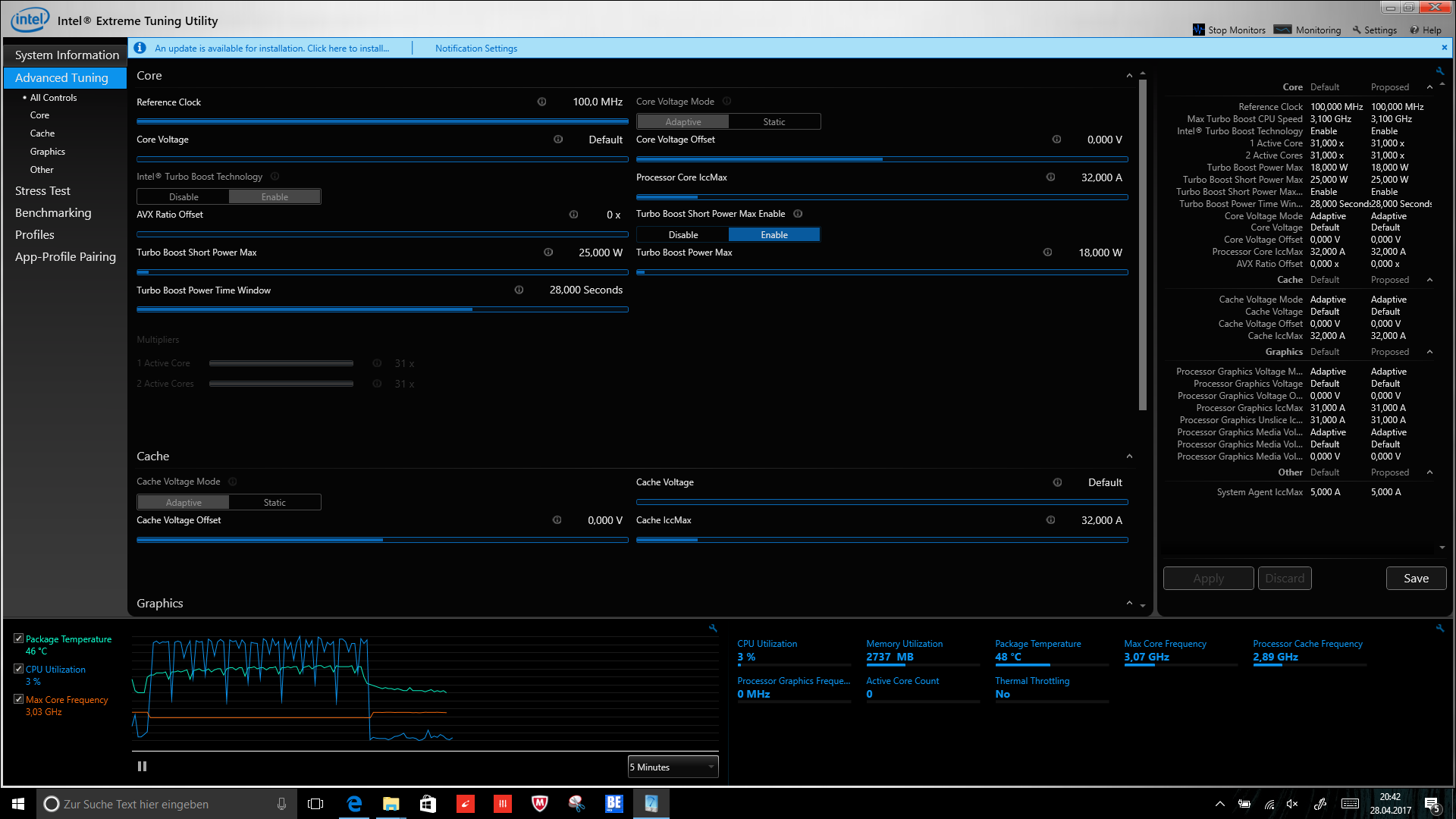1456x819 pixels.
Task: Open Microsoft Edge from the taskbar
Action: coord(354,804)
